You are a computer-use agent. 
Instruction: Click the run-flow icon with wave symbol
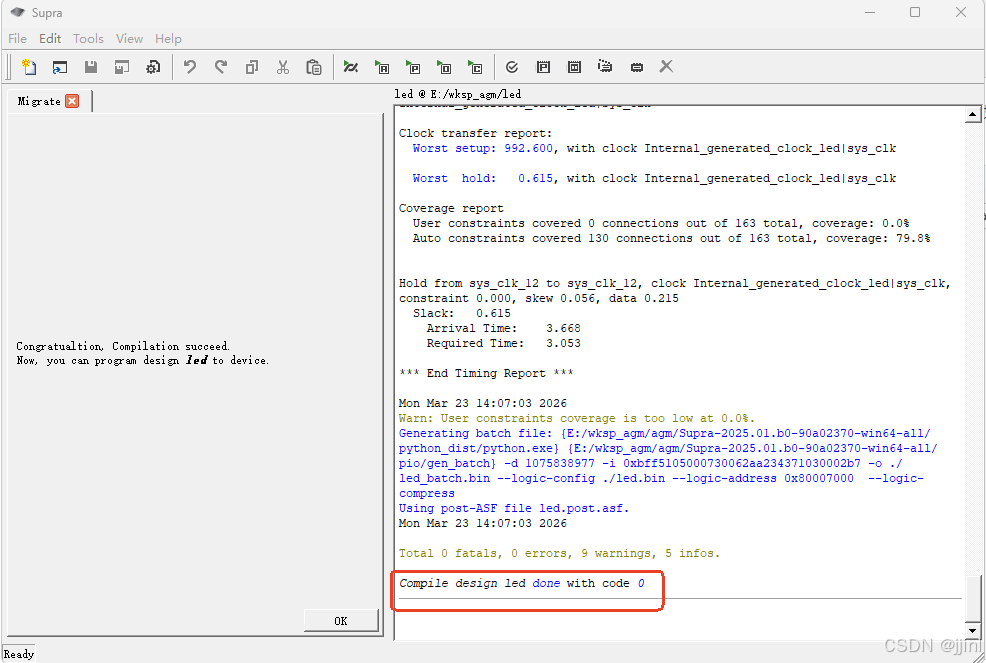tap(350, 67)
